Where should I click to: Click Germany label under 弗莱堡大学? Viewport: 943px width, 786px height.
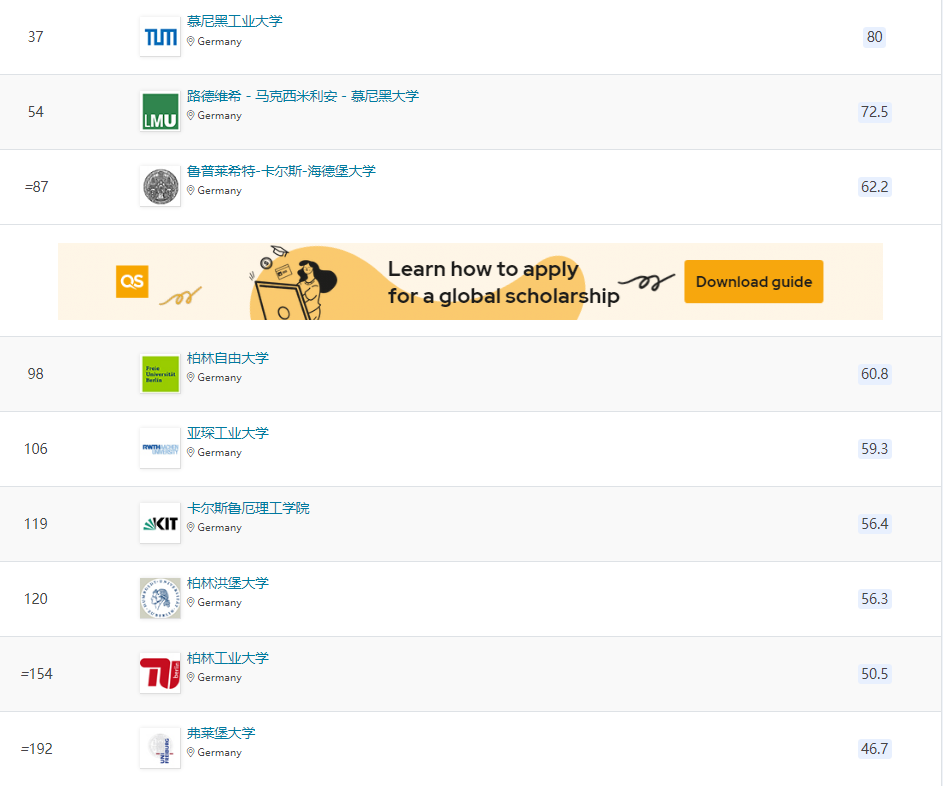point(220,752)
